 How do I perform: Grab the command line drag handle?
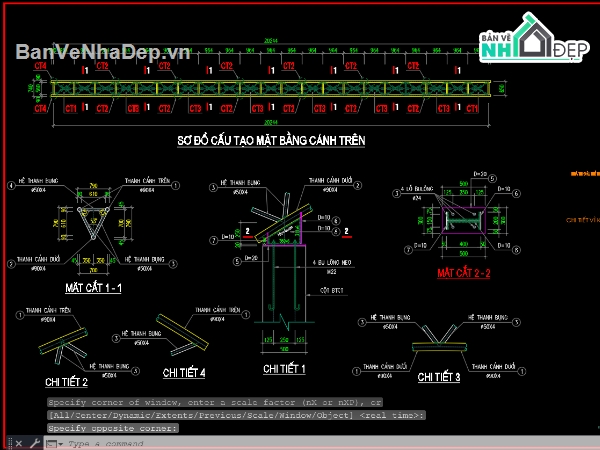click(x=10, y=443)
